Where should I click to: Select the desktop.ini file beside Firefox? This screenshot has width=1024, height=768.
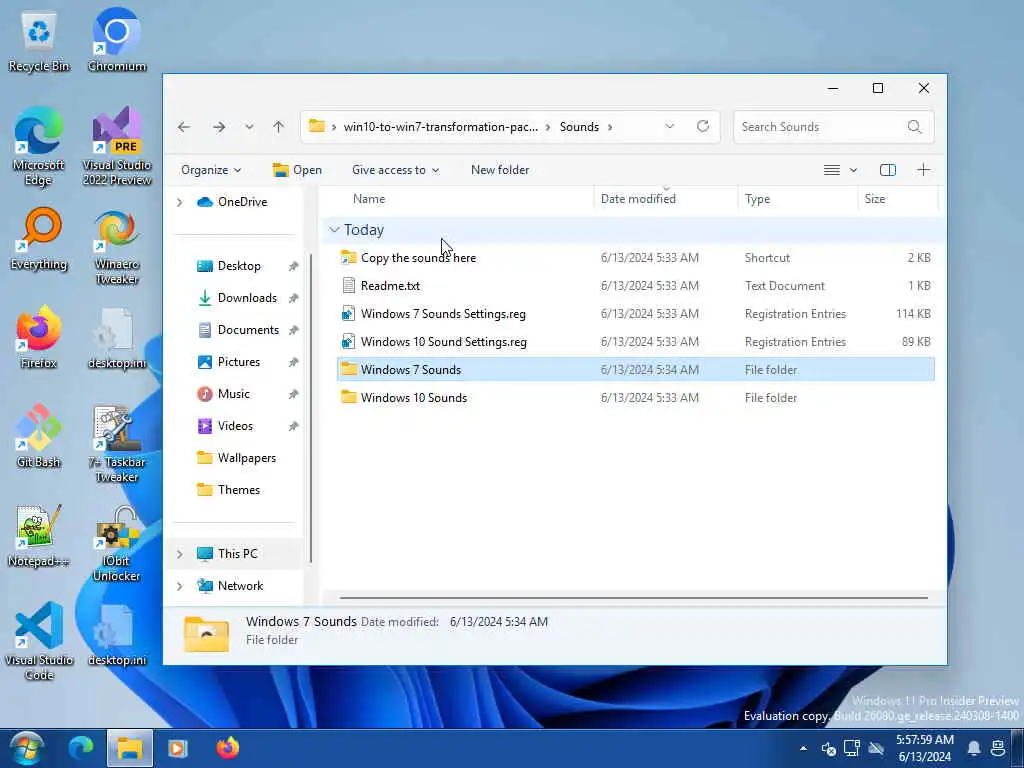click(x=117, y=338)
